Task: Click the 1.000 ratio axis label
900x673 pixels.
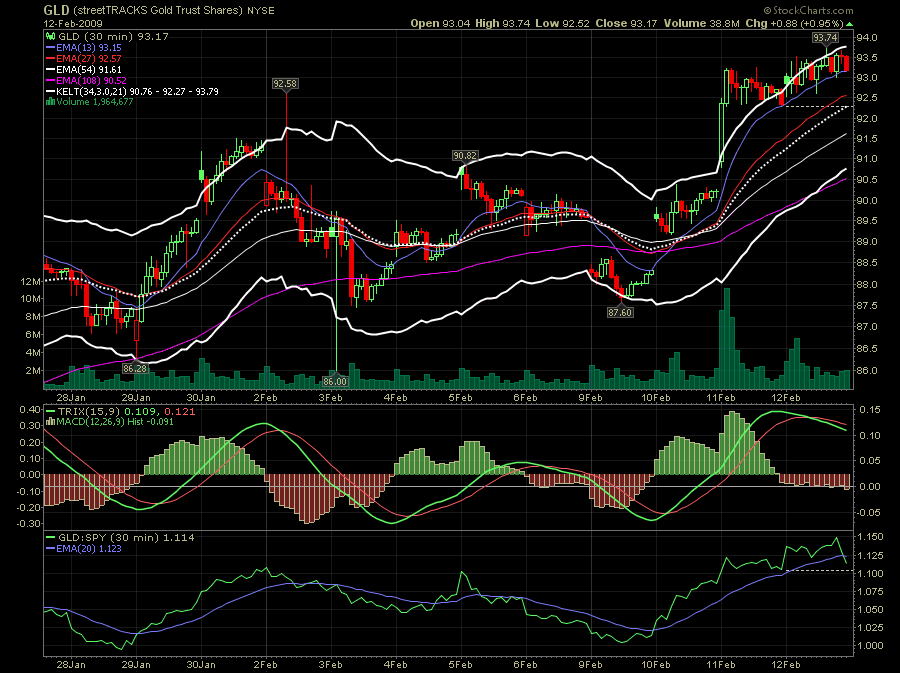Action: pos(870,645)
